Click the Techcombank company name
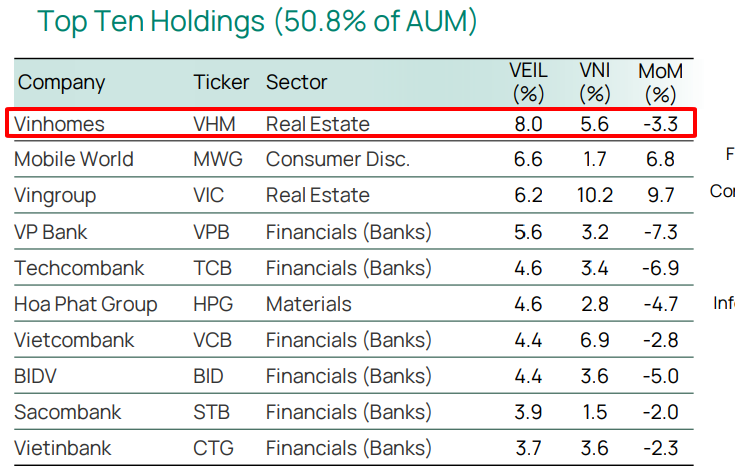 [x=79, y=268]
